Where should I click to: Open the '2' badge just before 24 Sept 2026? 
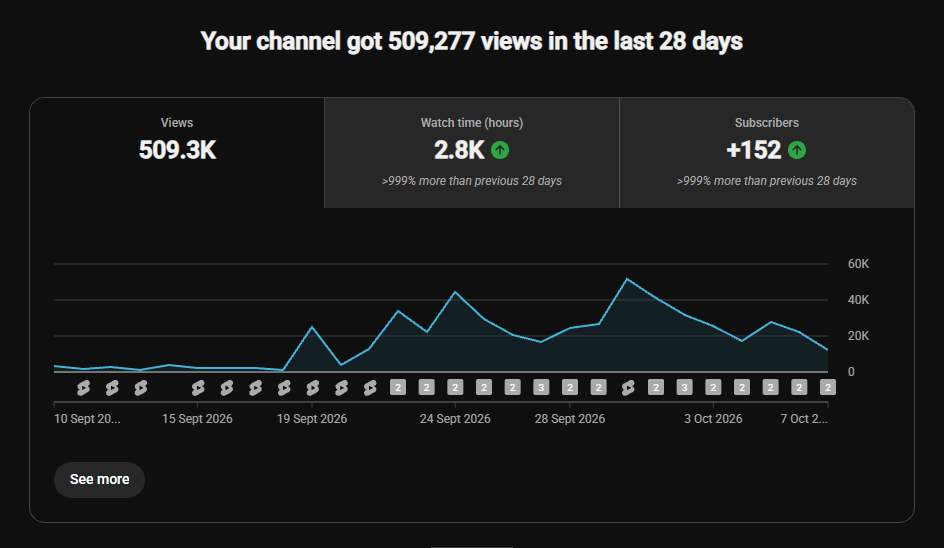[x=427, y=387]
